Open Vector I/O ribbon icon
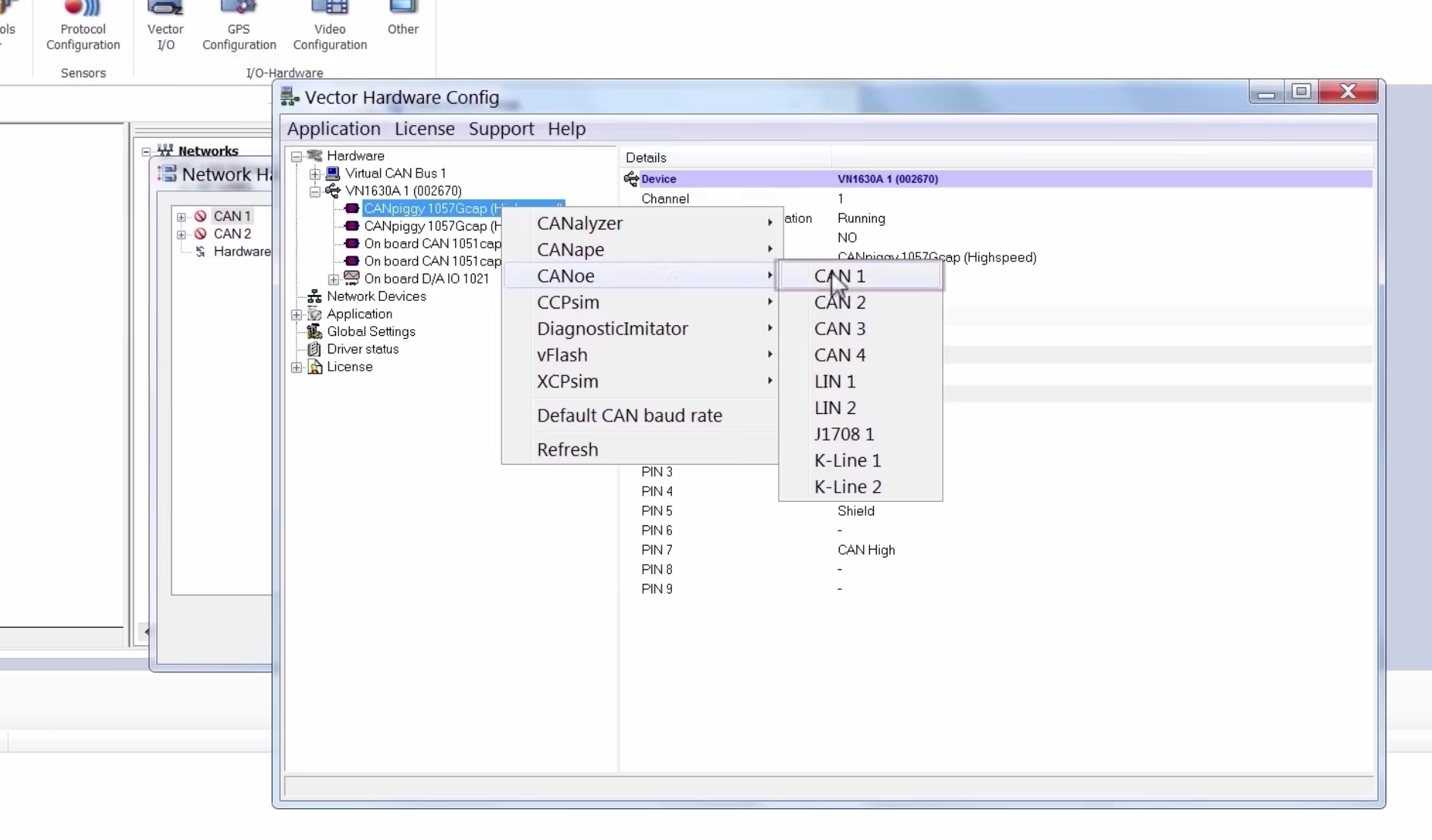1432x840 pixels. pos(165,27)
